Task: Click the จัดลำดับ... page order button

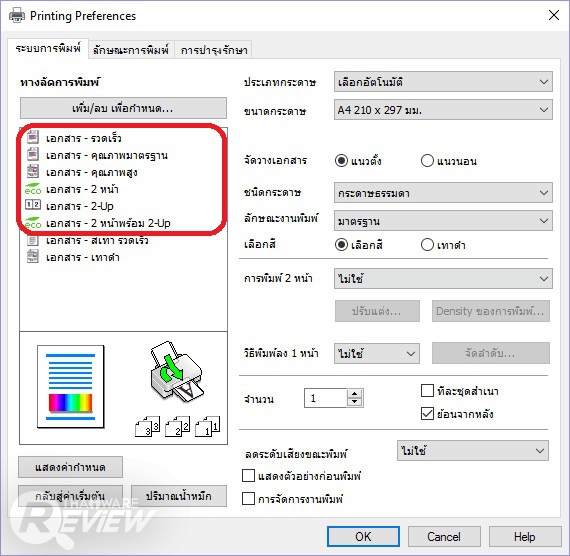Action: point(491,353)
